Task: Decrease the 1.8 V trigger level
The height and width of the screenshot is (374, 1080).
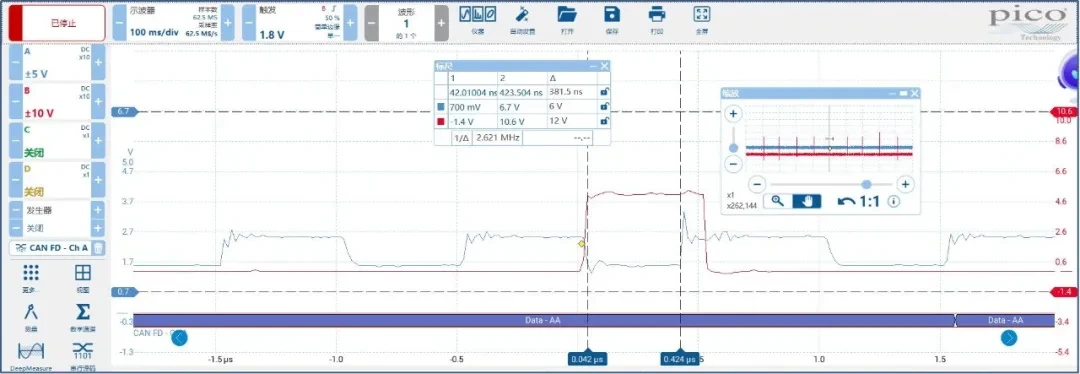Action: (x=248, y=23)
